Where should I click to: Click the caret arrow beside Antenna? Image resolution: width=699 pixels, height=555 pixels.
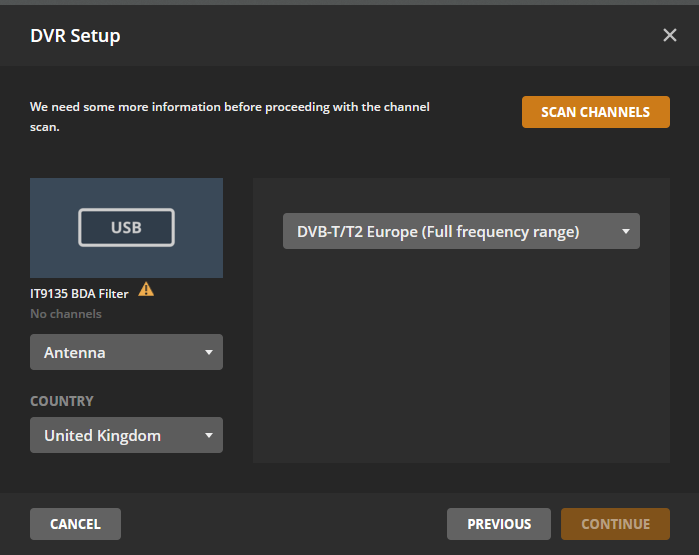(x=209, y=352)
